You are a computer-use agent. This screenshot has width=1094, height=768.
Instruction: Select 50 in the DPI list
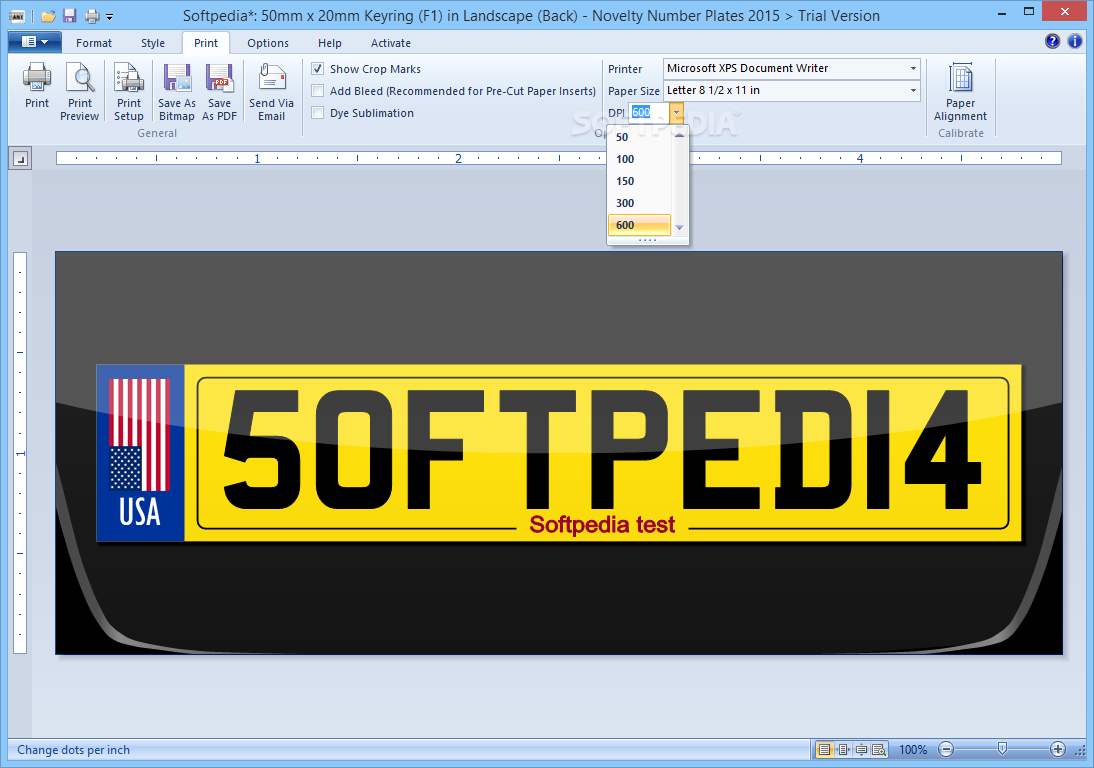tap(640, 137)
